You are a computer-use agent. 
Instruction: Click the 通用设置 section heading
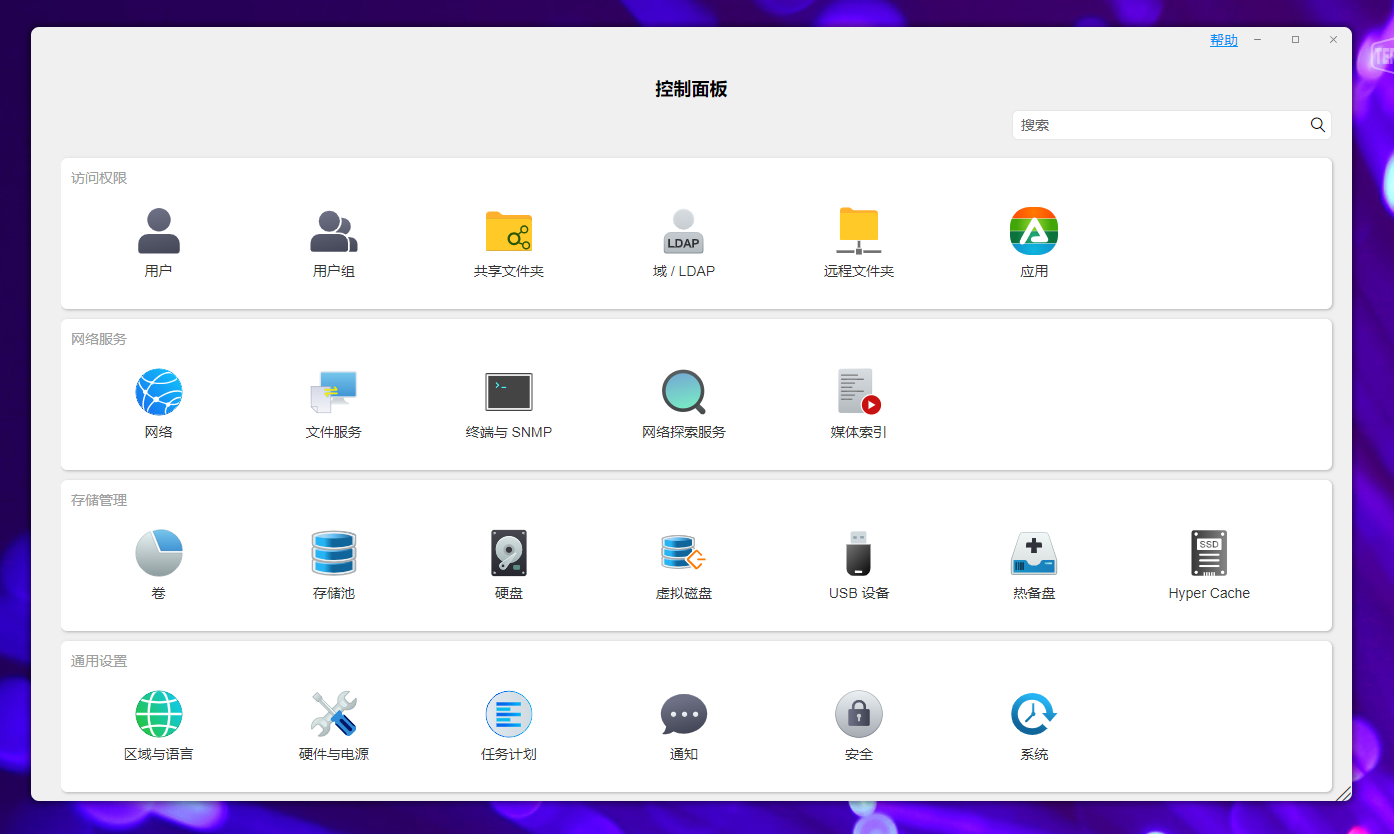[x=99, y=661]
